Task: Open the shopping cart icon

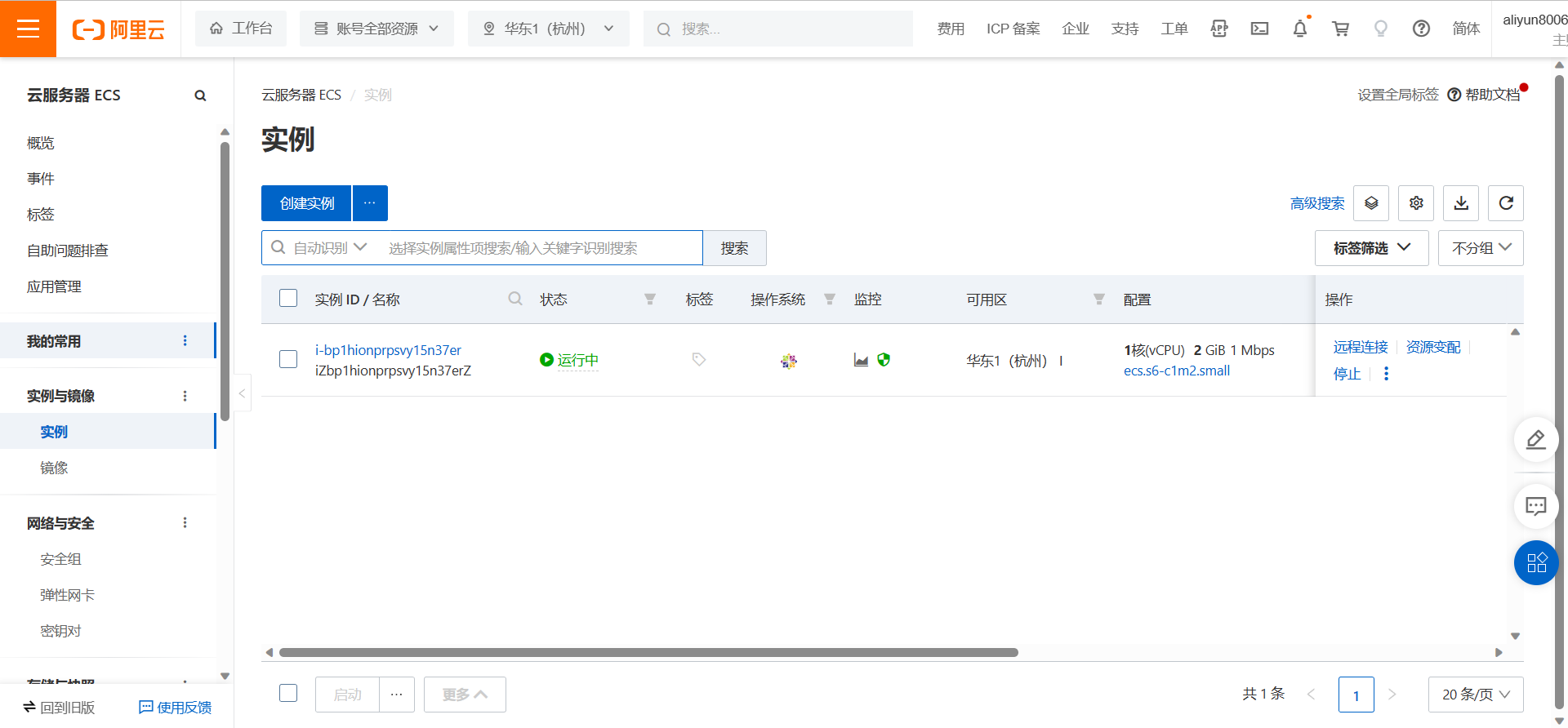Action: (x=1340, y=29)
